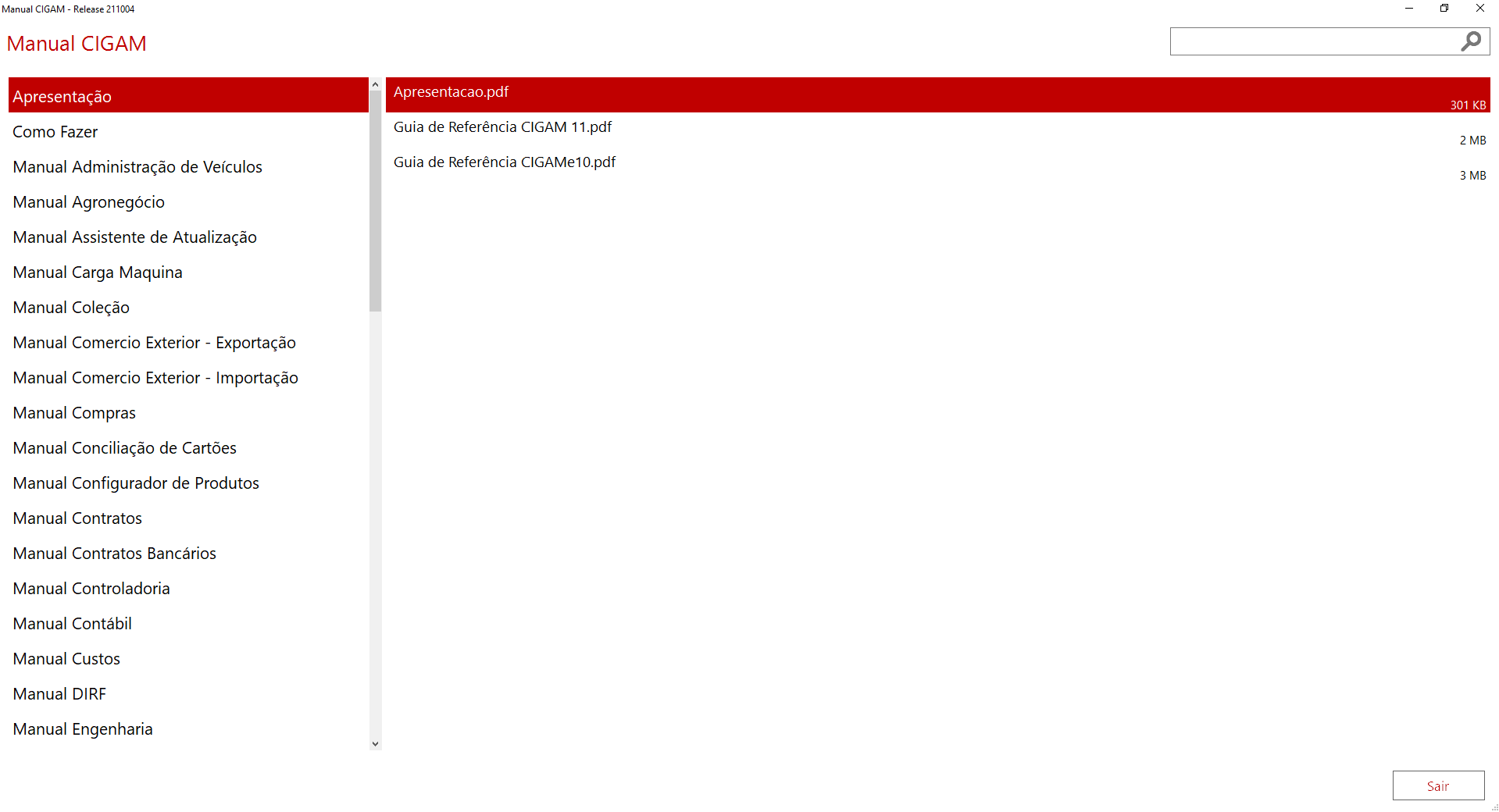The width and height of the screenshot is (1499, 812).
Task: Click the category list scroll down arrow
Action: (x=376, y=743)
